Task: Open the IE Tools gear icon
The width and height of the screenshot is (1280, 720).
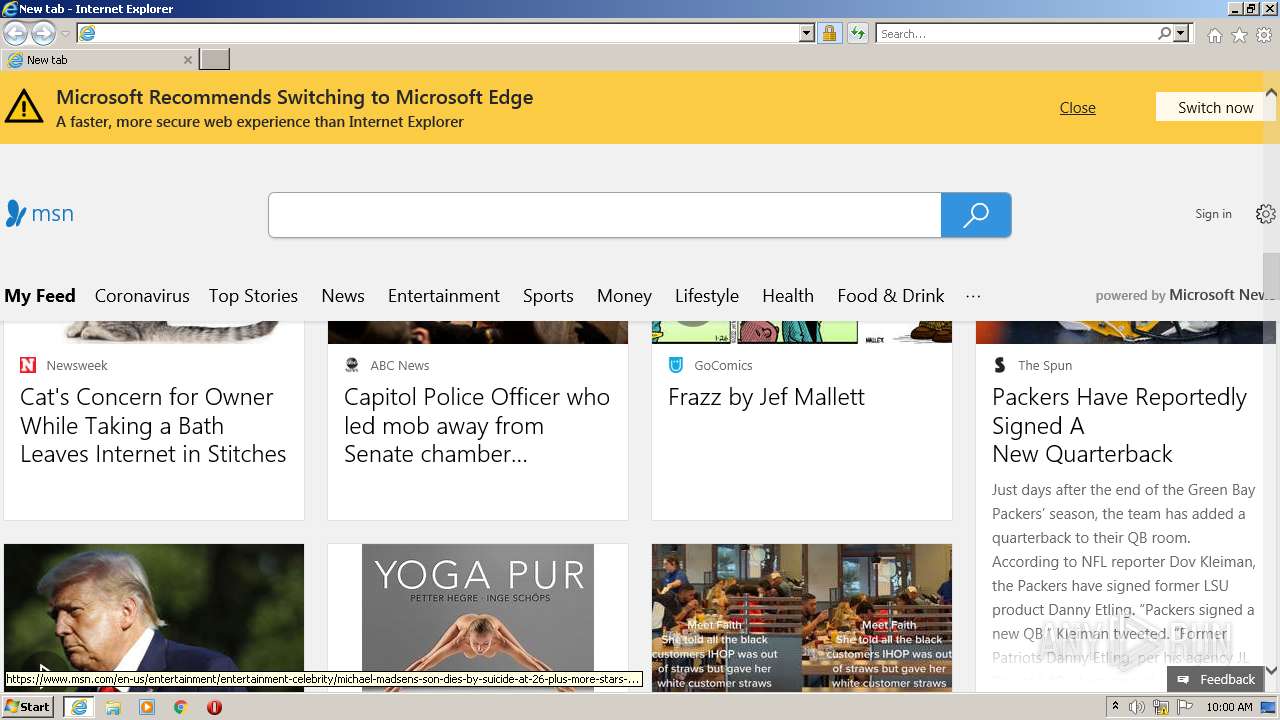Action: pyautogui.click(x=1264, y=35)
